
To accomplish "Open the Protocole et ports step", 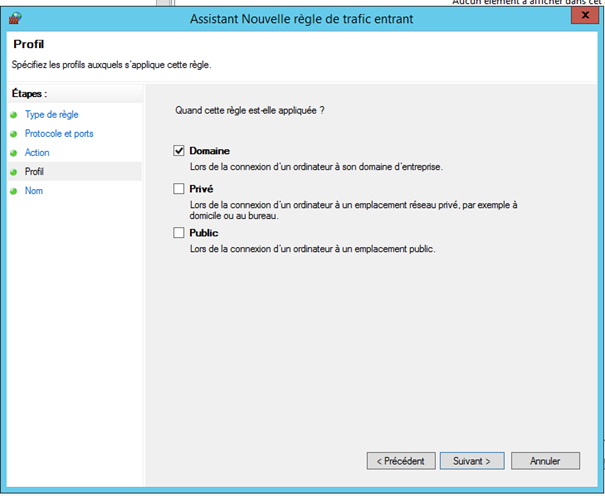I will click(x=59, y=134).
